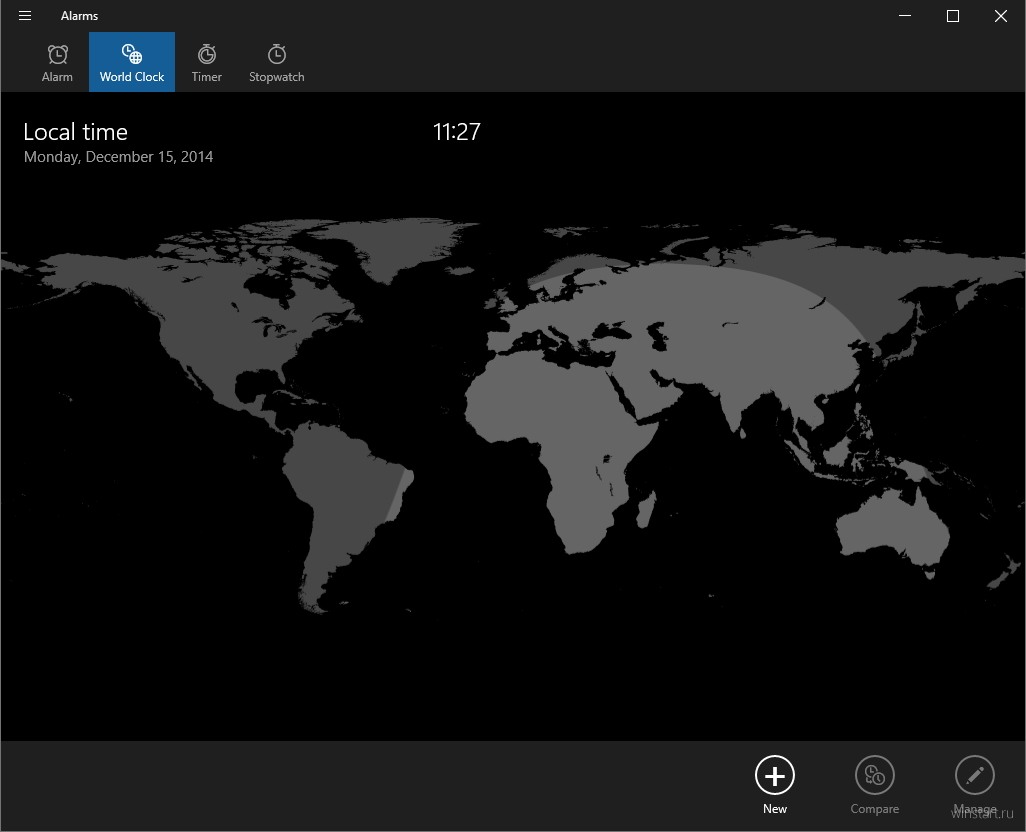Maximize the Alarms window
Screen dimensions: 1026x832
953,16
